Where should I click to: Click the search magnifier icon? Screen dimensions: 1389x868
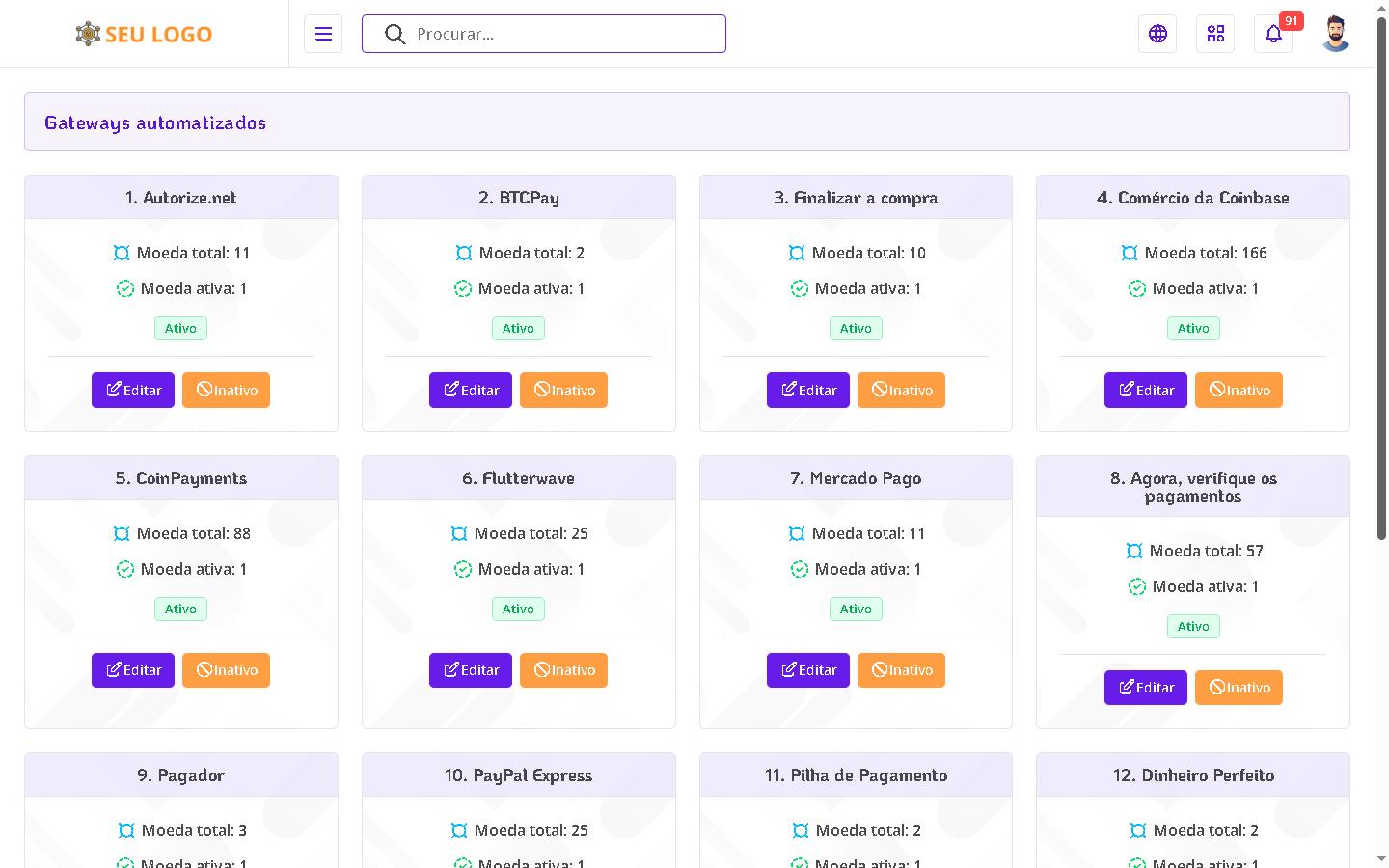pyautogui.click(x=395, y=34)
